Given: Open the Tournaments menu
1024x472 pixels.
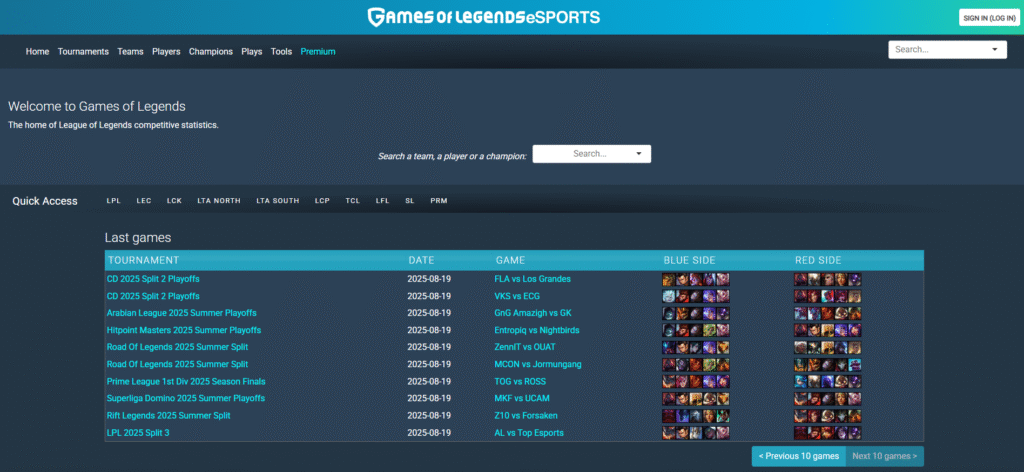Looking at the screenshot, I should (x=83, y=52).
